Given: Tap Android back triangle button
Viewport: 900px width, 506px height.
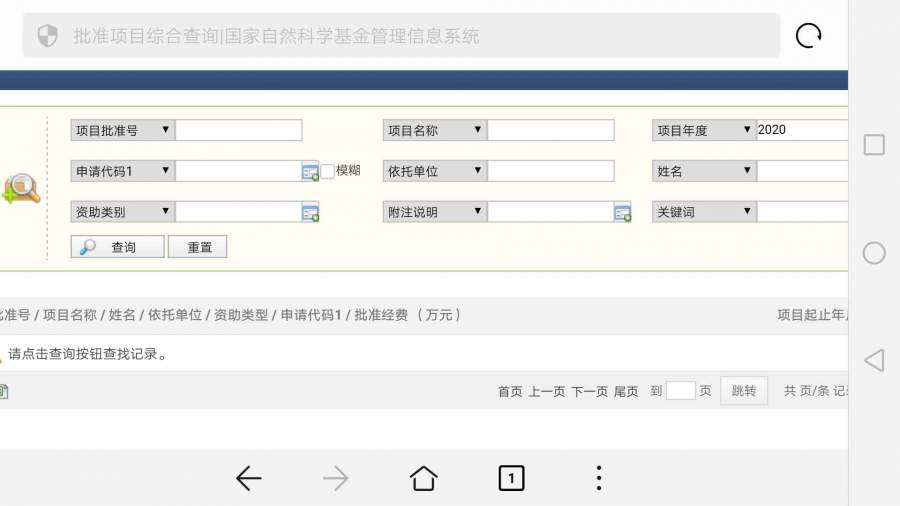Looking at the screenshot, I should pyautogui.click(x=874, y=360).
